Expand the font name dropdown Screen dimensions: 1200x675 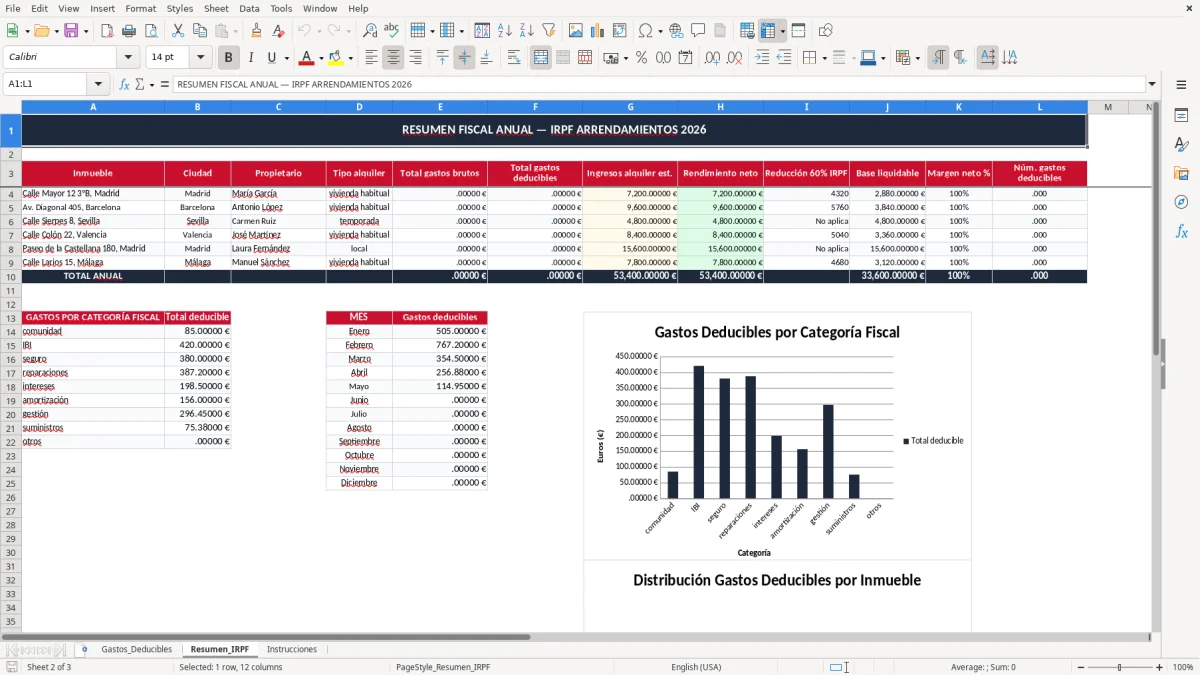[128, 58]
